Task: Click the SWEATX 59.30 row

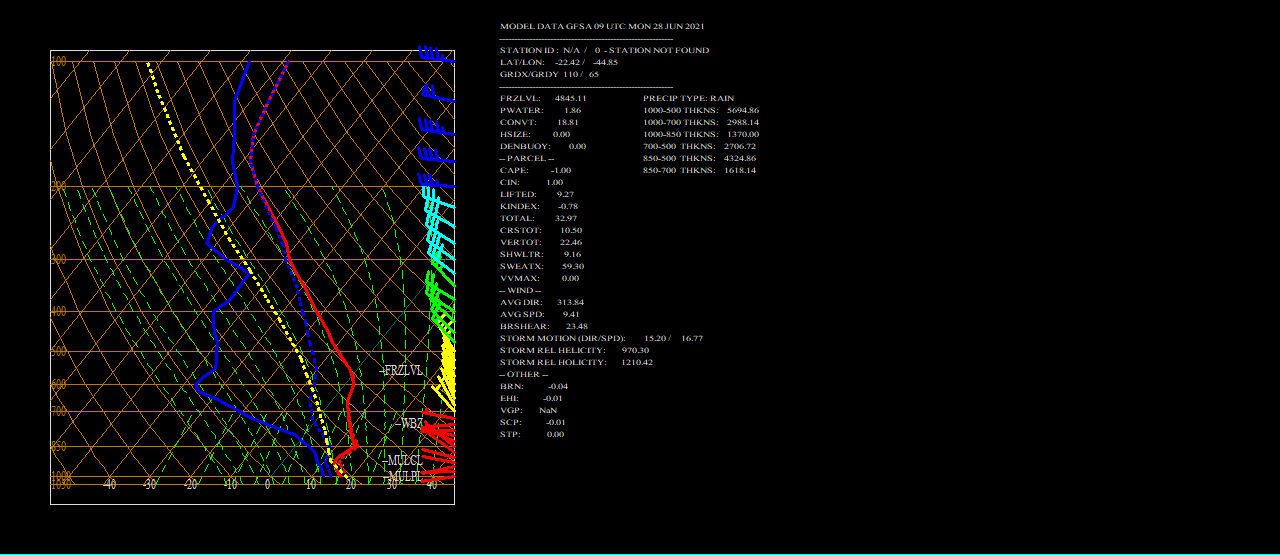Action: tap(542, 266)
